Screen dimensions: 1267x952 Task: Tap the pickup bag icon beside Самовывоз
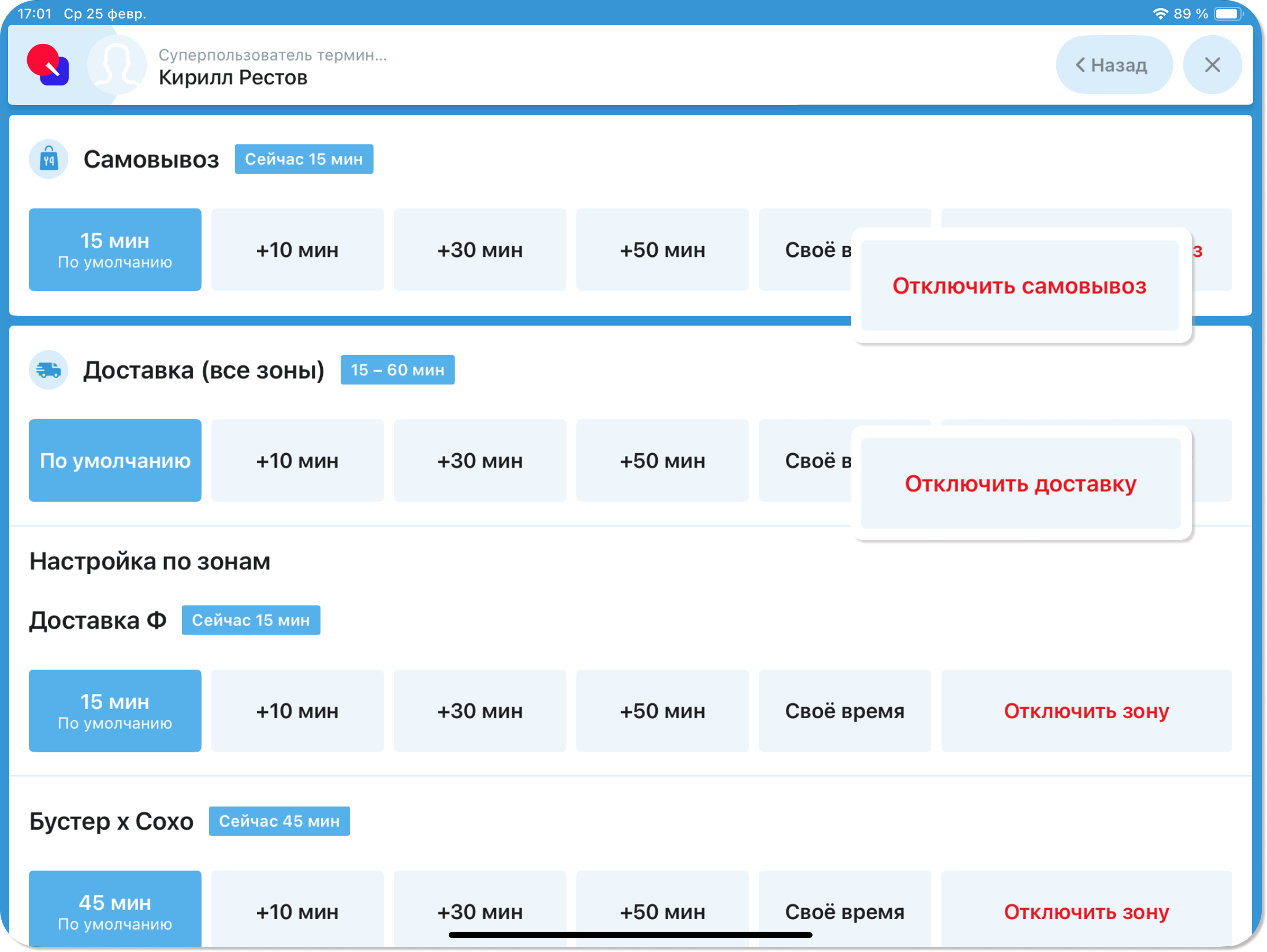(x=49, y=159)
